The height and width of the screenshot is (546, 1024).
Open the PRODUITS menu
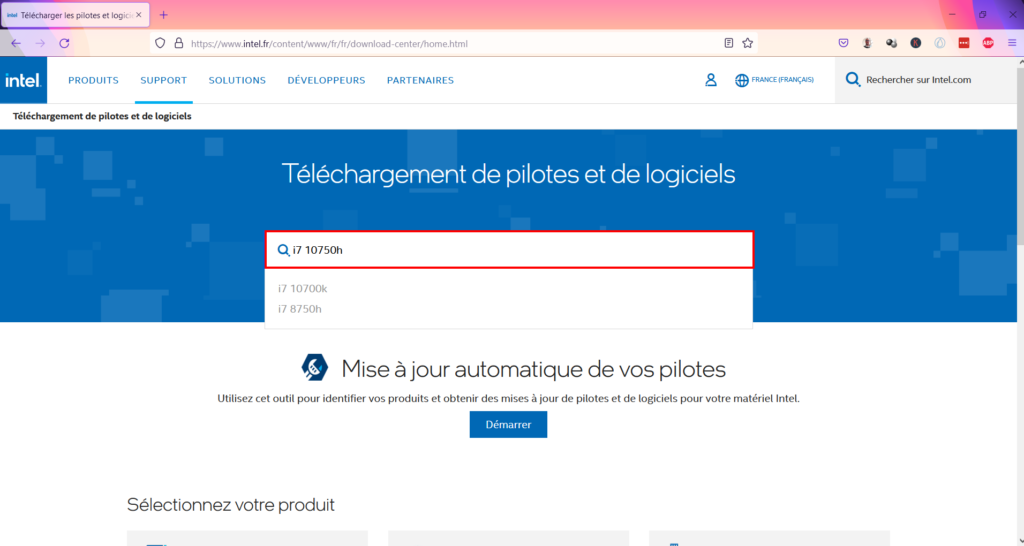click(93, 80)
